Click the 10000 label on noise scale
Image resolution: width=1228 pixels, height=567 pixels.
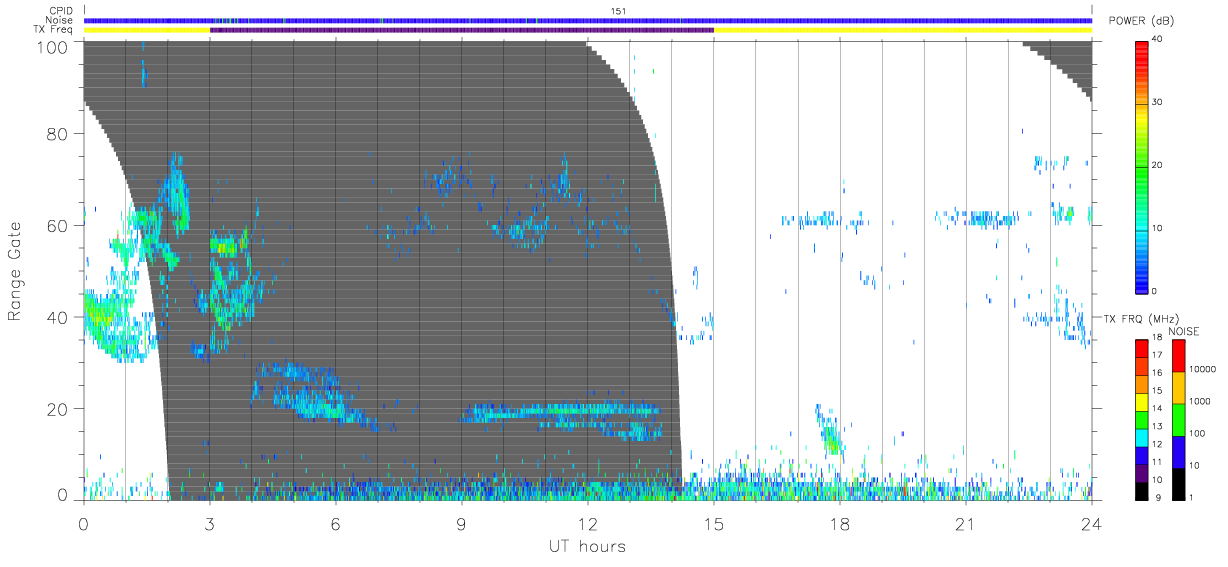1204,369
